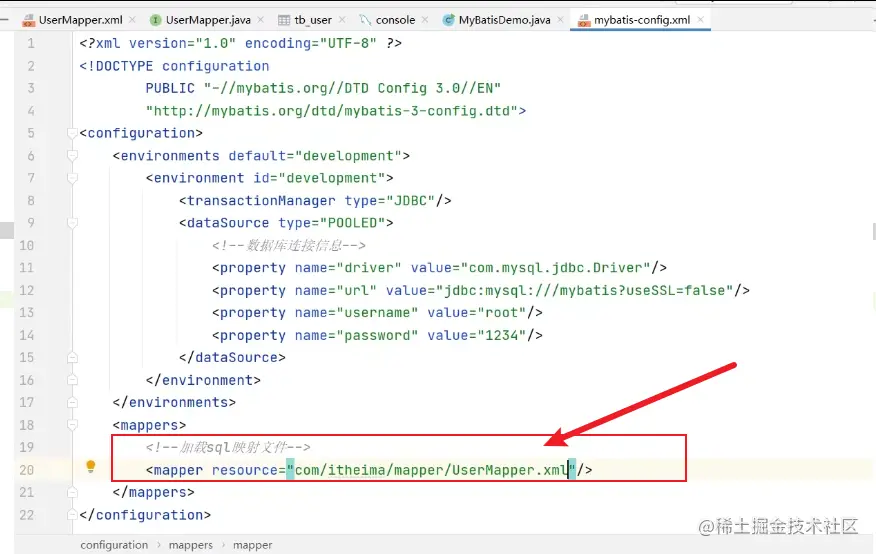Open the tb_user tab
This screenshot has width=876, height=554.
click(x=313, y=20)
